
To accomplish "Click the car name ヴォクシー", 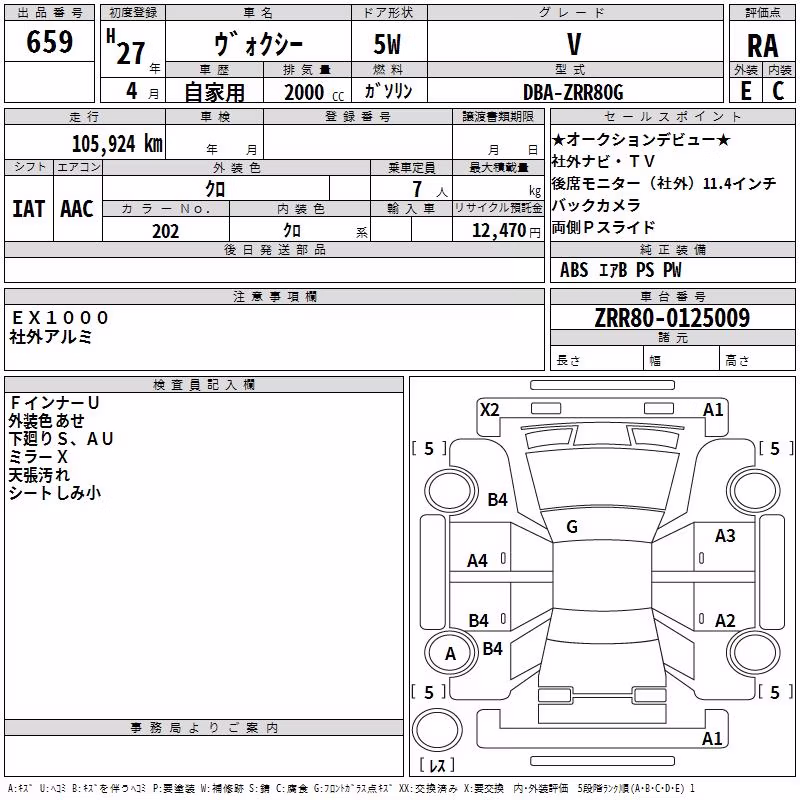I will (x=258, y=44).
